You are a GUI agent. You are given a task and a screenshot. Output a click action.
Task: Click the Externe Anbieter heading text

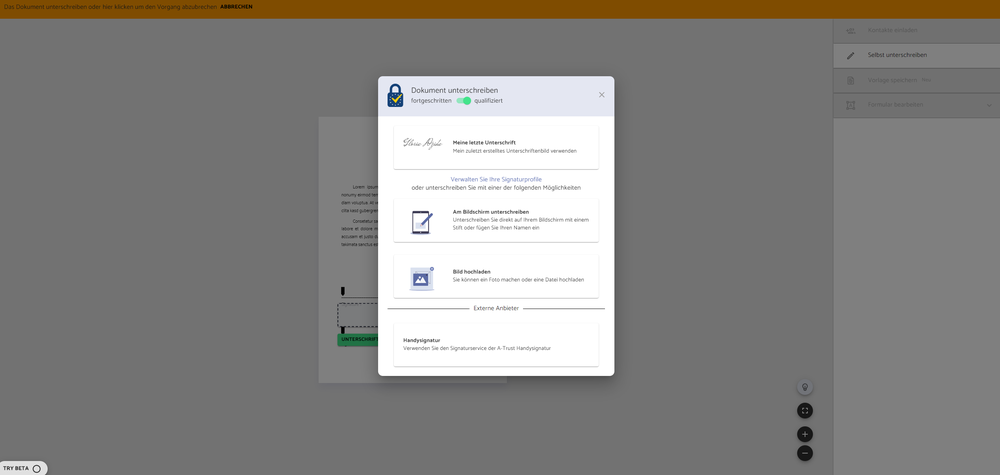point(496,309)
